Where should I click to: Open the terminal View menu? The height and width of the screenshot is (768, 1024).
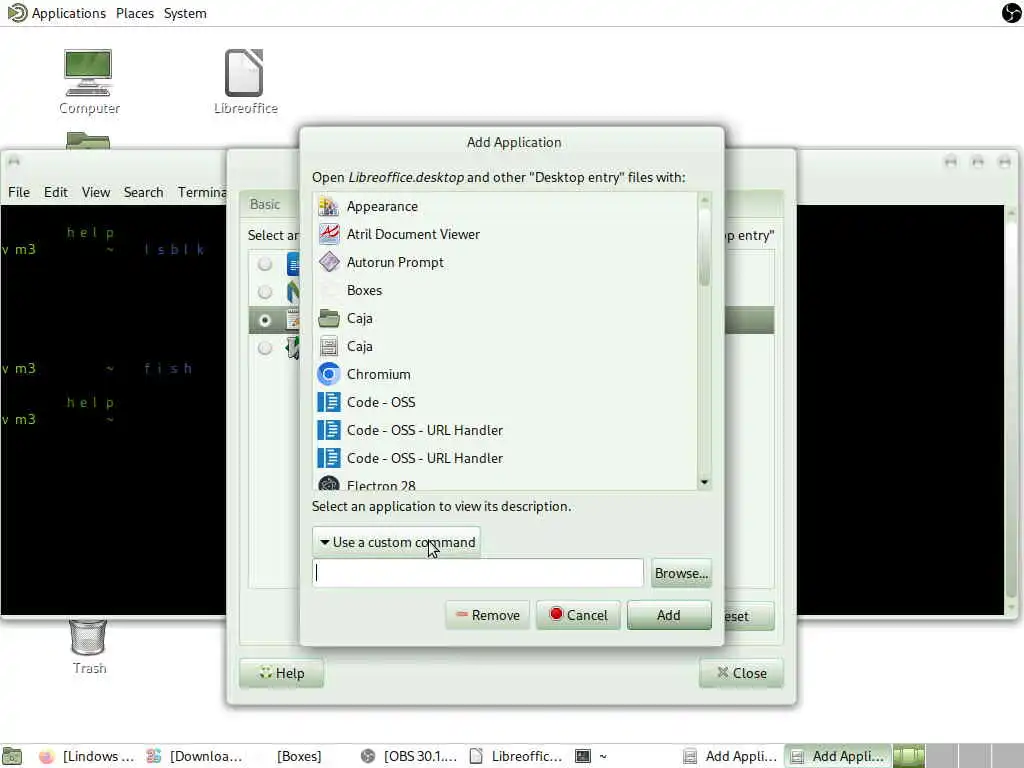(95, 192)
